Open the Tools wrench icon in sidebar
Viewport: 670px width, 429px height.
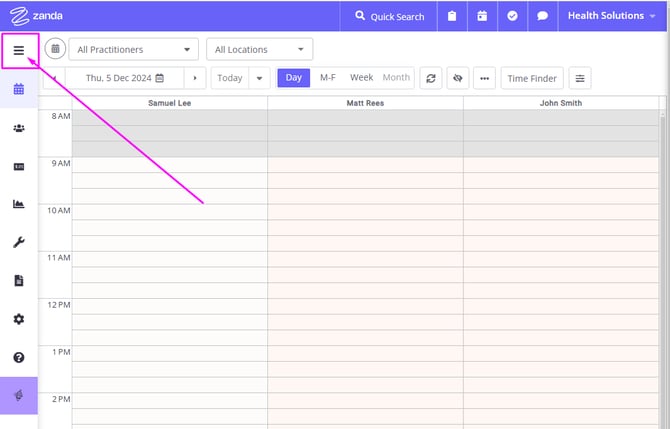tap(18, 242)
